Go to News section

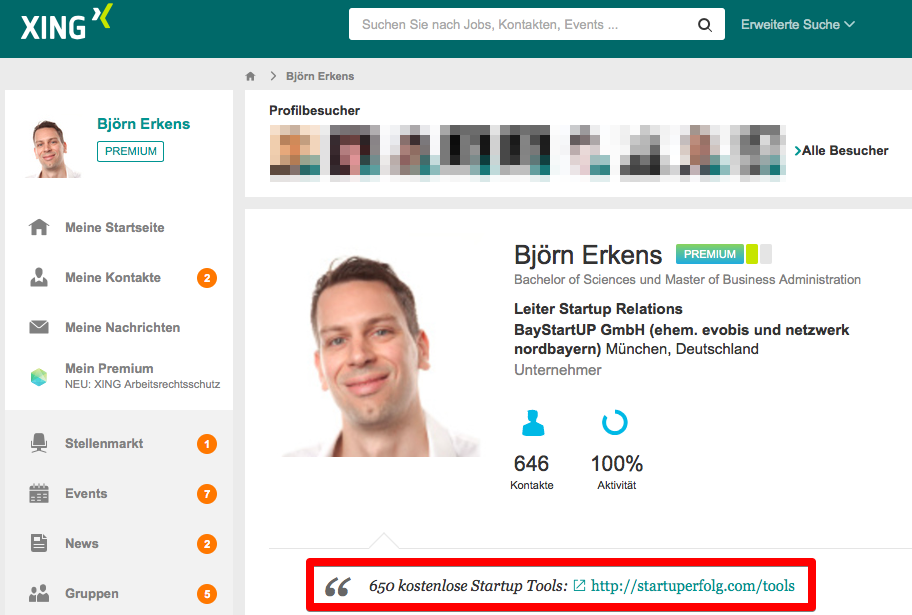pyautogui.click(x=82, y=544)
